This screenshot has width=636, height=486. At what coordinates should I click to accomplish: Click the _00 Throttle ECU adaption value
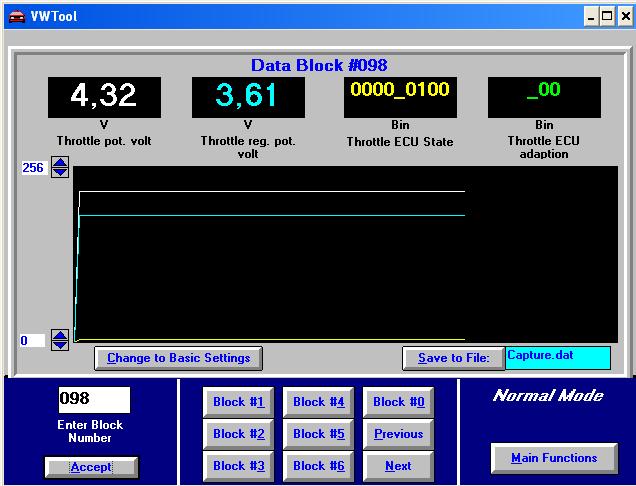(x=544, y=97)
